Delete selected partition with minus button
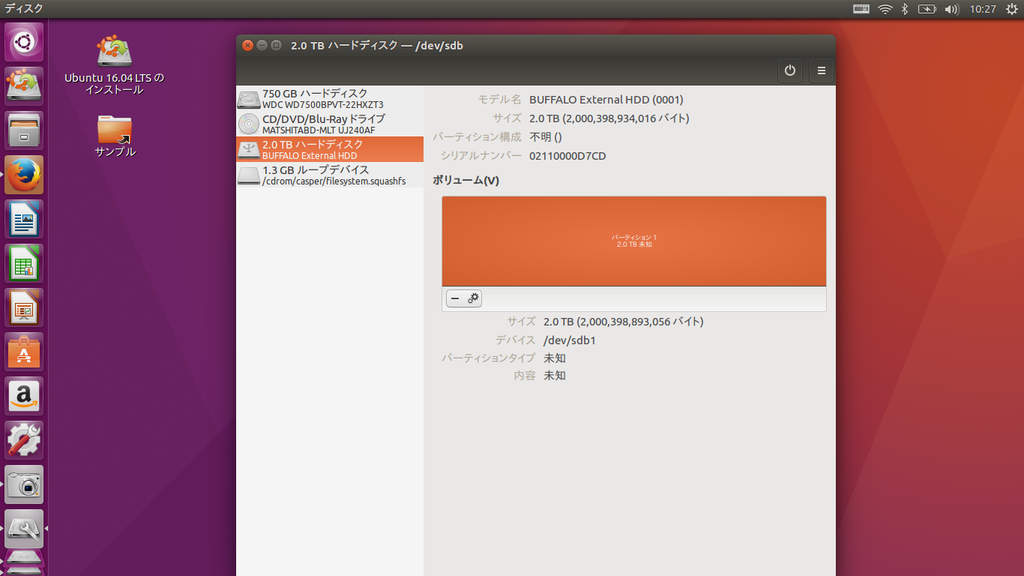This screenshot has height=576, width=1024. tap(455, 298)
